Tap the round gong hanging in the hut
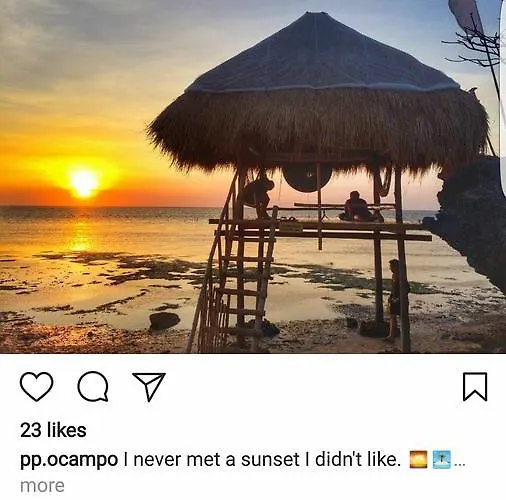506x500 pixels. (x=307, y=177)
